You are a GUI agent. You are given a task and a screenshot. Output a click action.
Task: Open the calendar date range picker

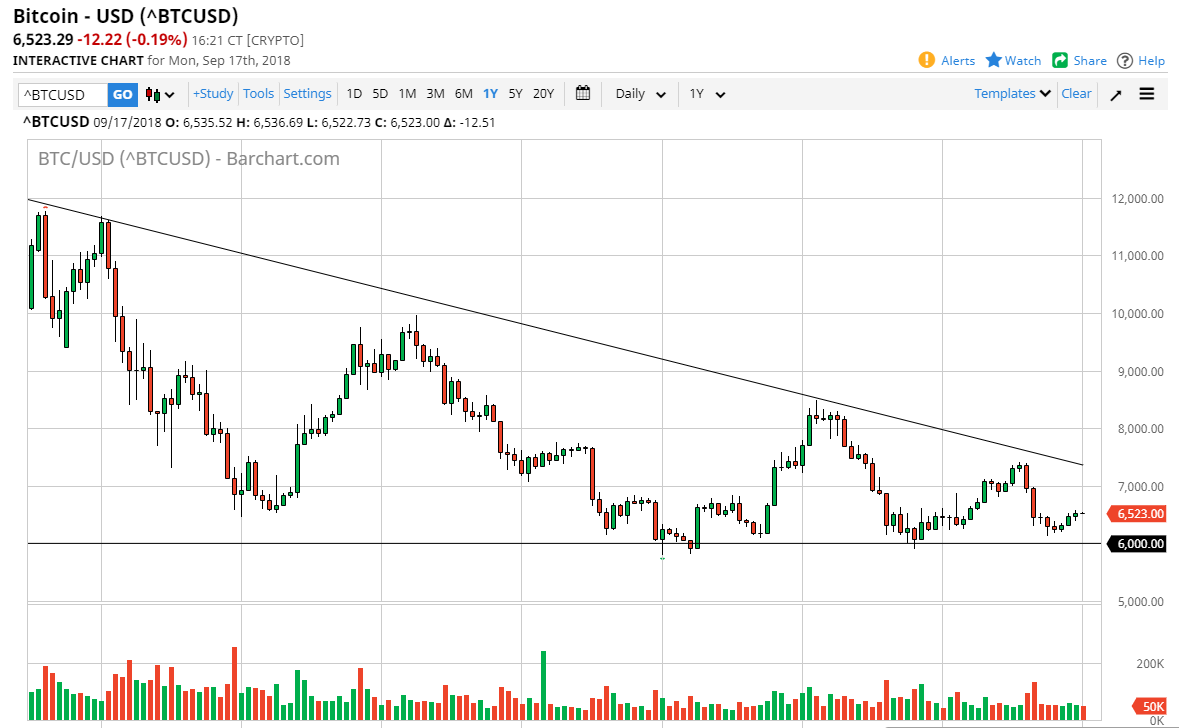point(583,93)
